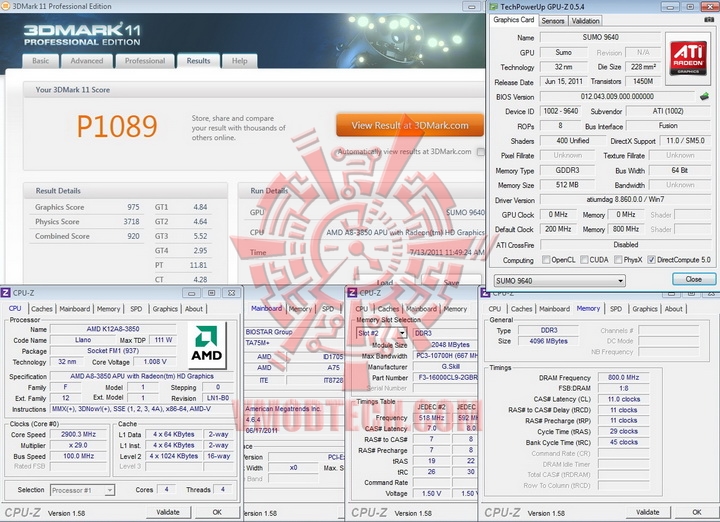Click the Physics Score value 3718

click(x=131, y=221)
